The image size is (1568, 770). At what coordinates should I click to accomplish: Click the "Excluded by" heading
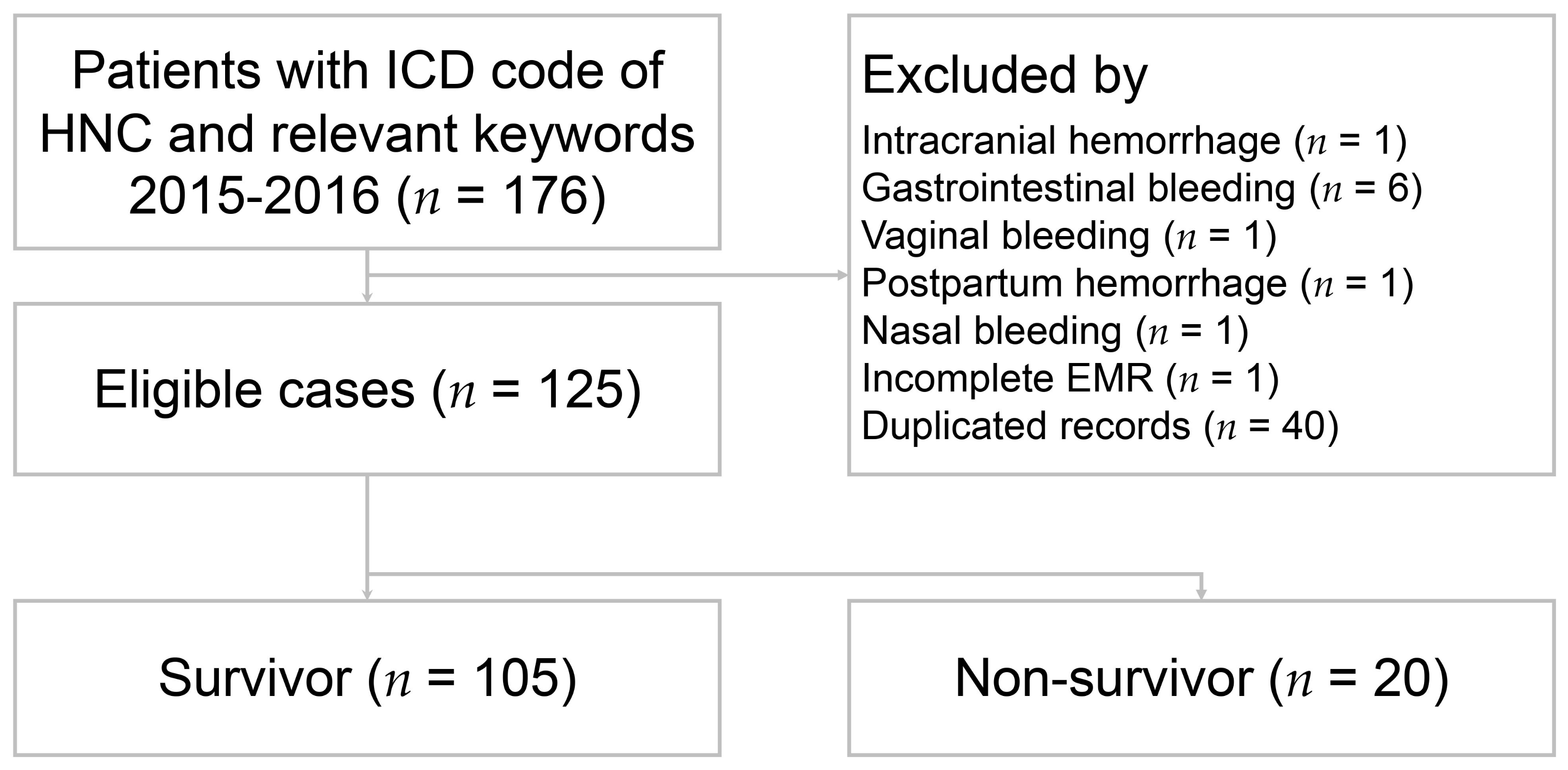point(1004,76)
